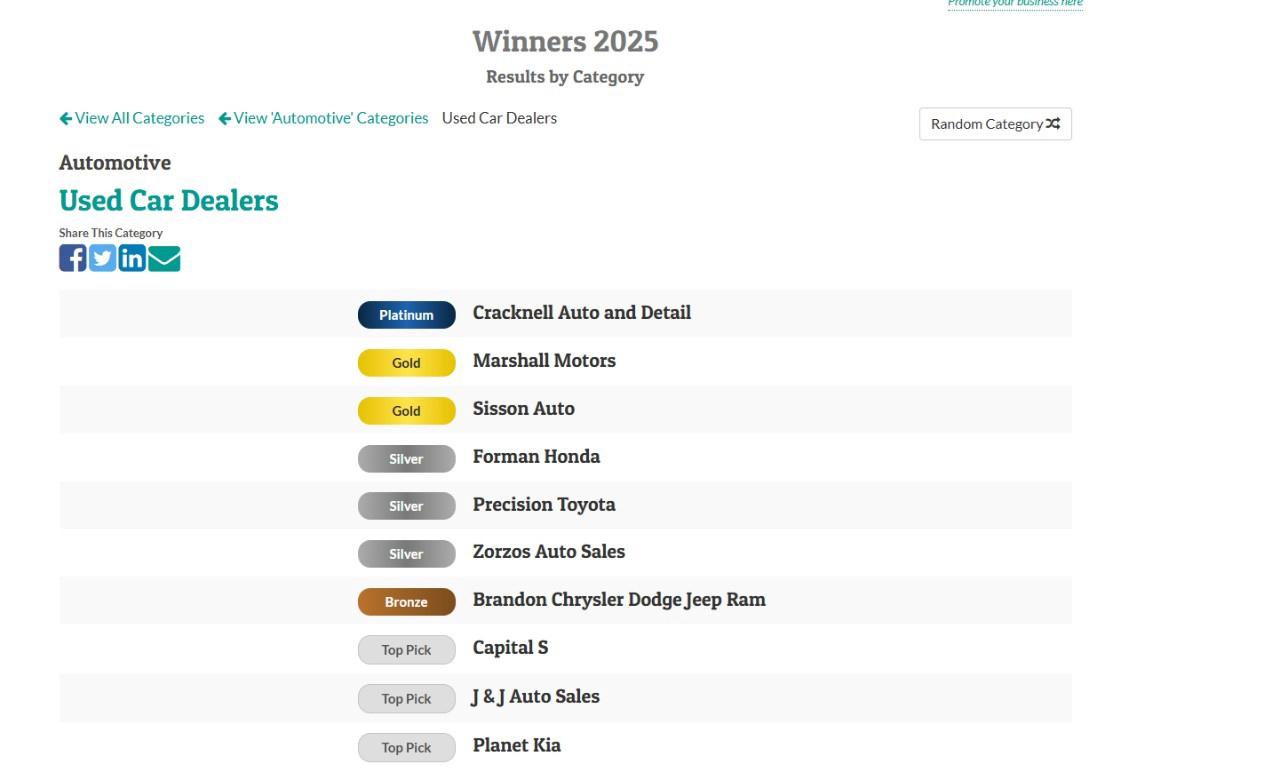
Task: Open Brandon Chrysler Dodge Jeep Ram
Action: (x=619, y=600)
